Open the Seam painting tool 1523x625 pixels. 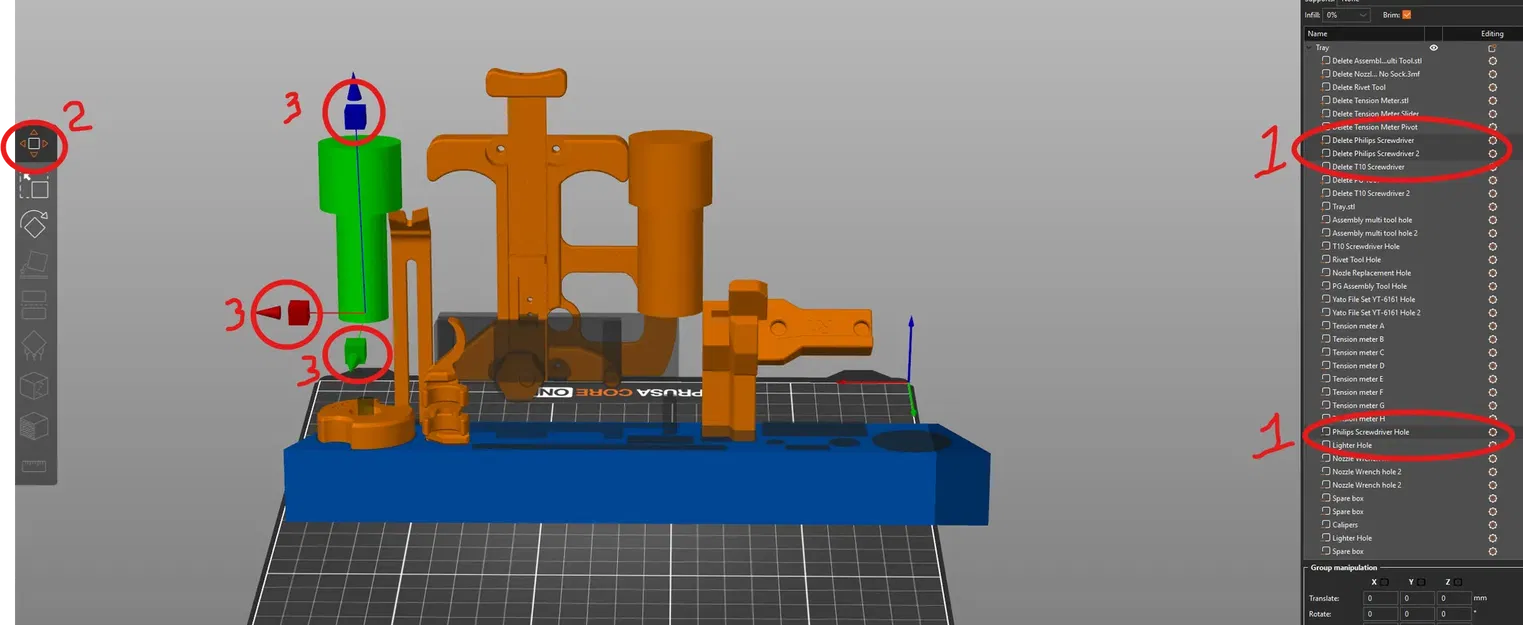(34, 385)
